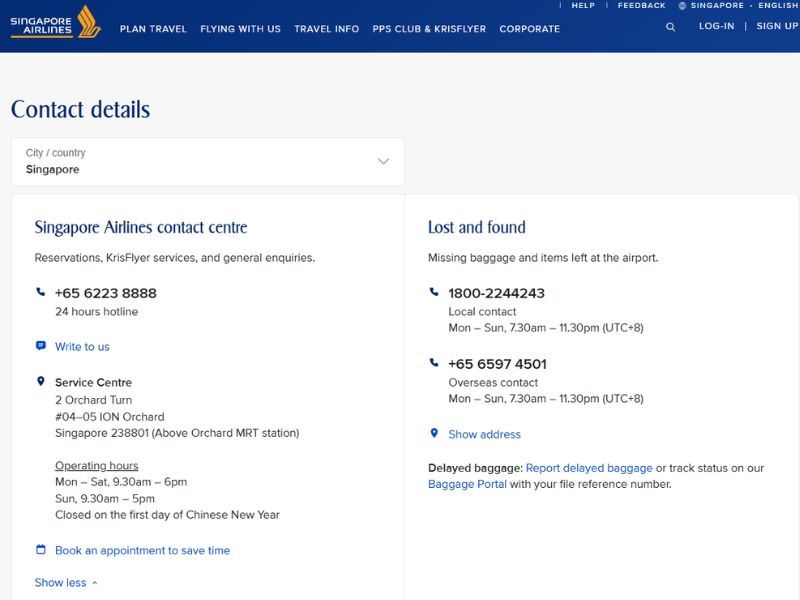
Task: Click the City / country dropdown chevron
Action: [383, 162]
